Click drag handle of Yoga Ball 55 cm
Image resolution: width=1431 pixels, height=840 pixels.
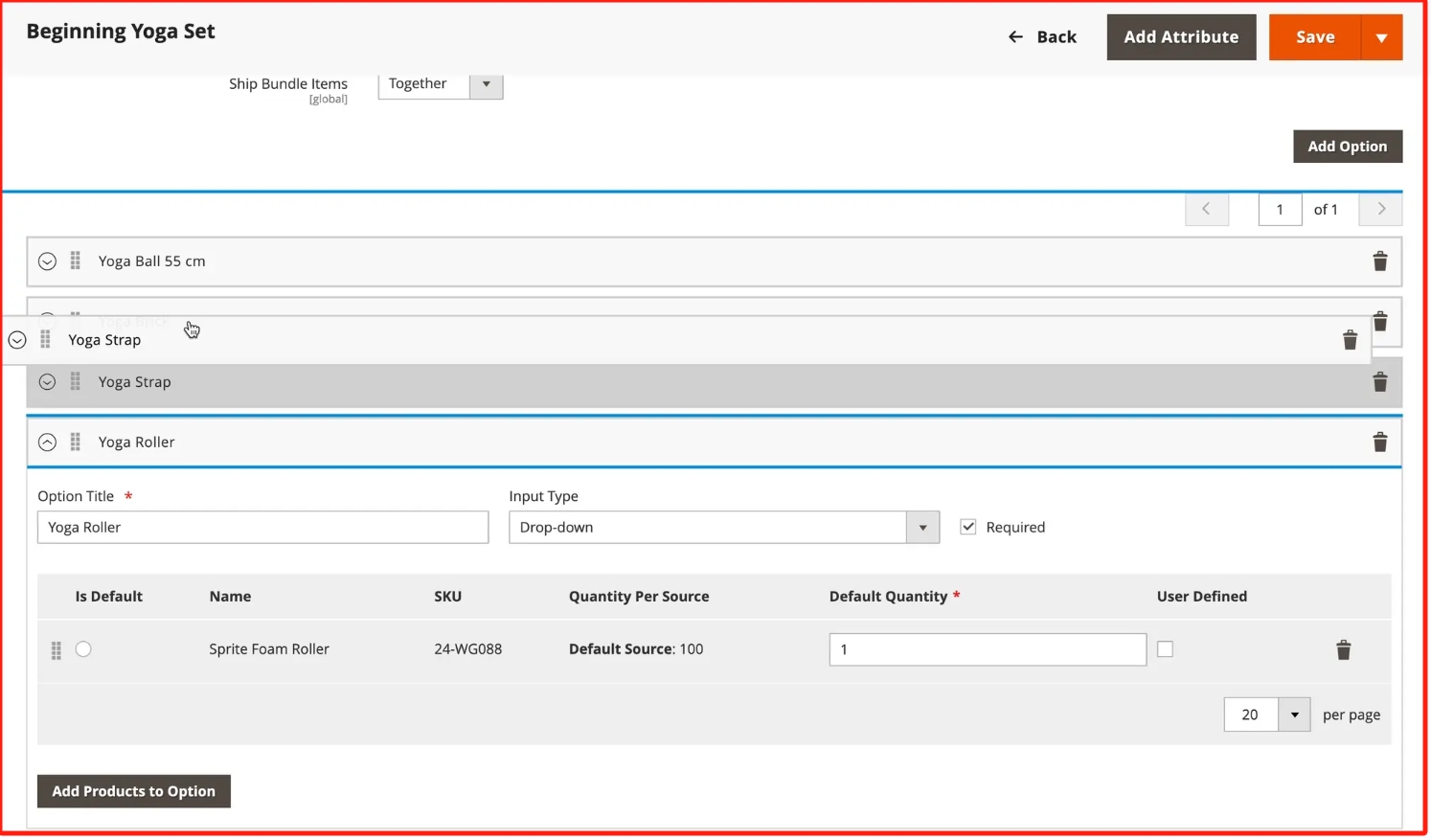(x=76, y=261)
